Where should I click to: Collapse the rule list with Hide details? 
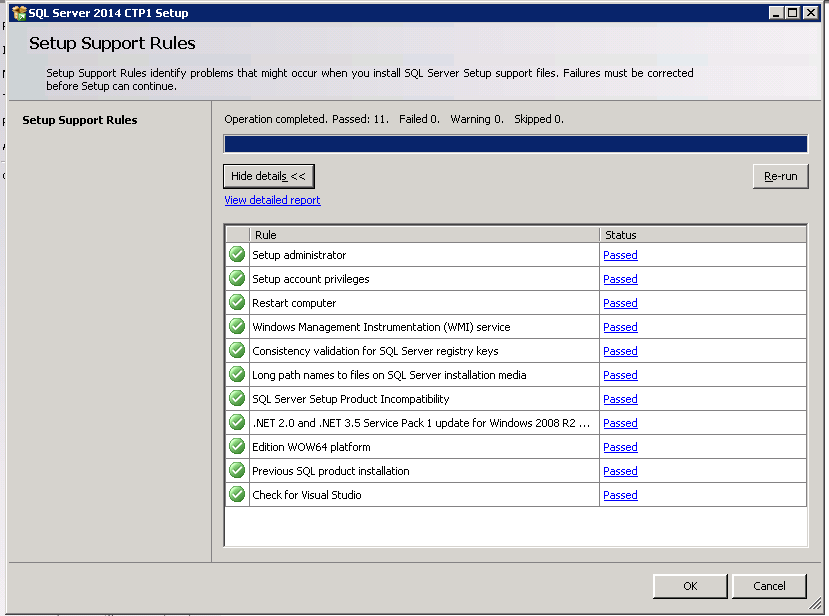pyautogui.click(x=268, y=176)
